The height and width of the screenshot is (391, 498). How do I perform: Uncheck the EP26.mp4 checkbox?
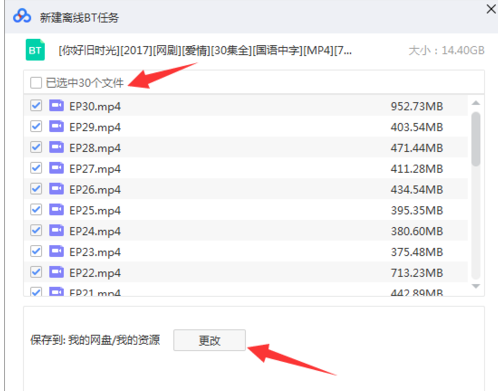coord(36,189)
